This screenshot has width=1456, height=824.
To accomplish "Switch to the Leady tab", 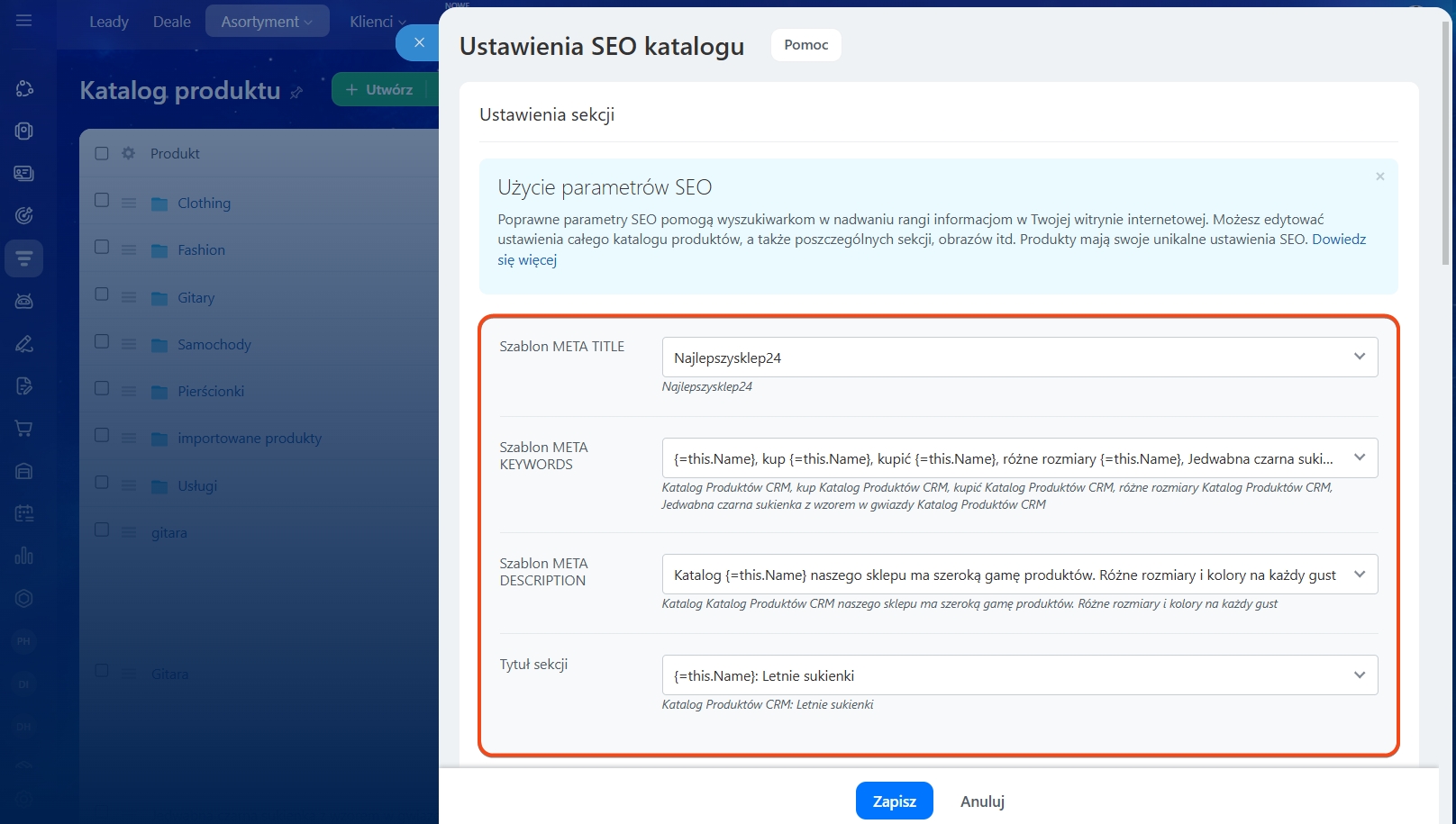I will (109, 22).
